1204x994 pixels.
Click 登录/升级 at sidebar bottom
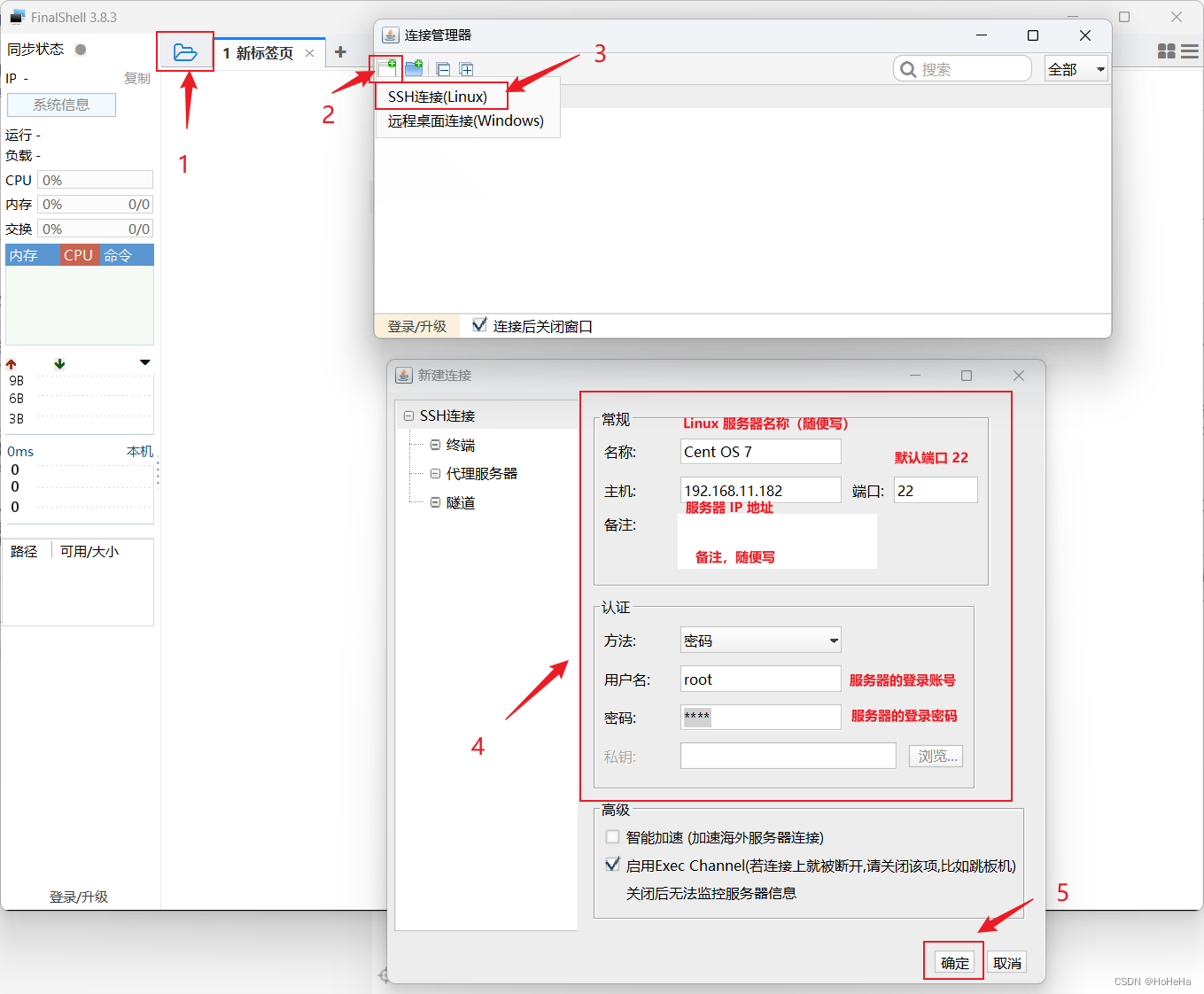tap(79, 897)
